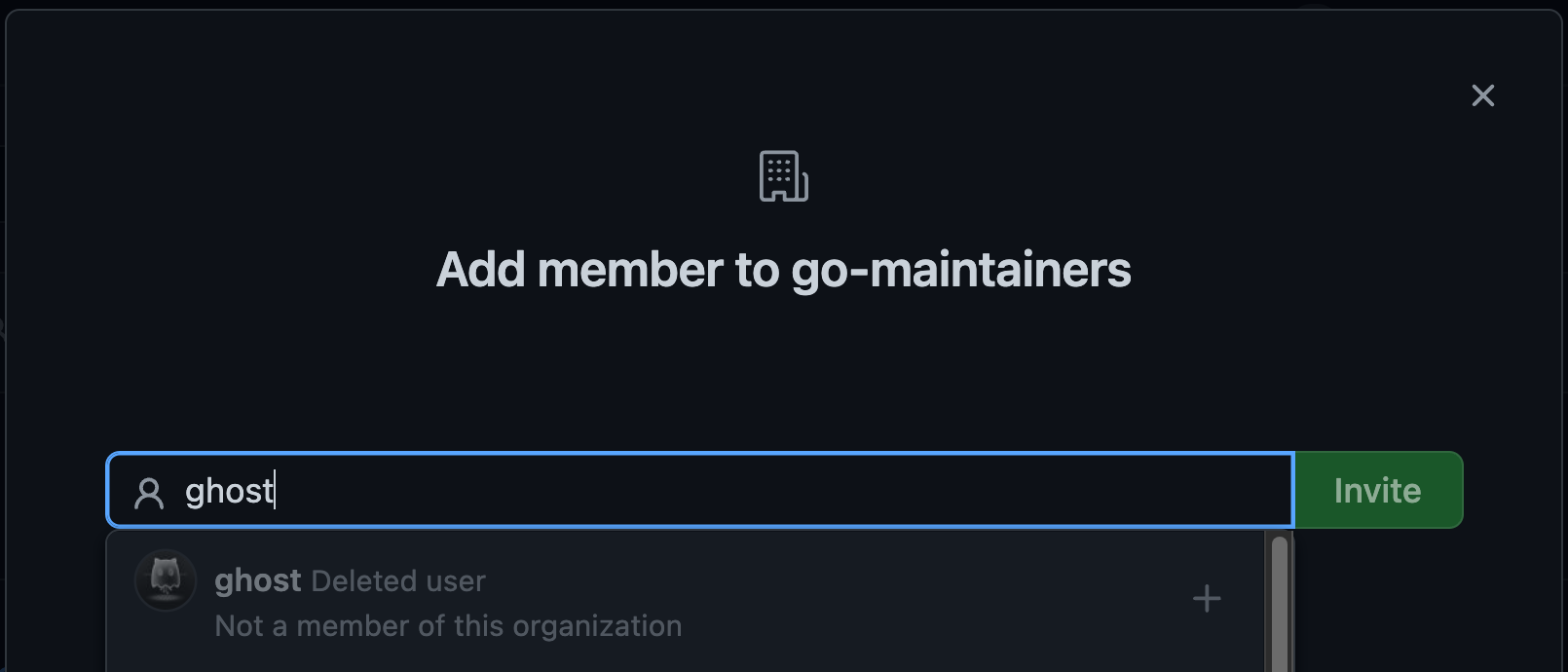The image size is (1568, 672).
Task: Focus the member search input containing ghost
Action: (699, 491)
